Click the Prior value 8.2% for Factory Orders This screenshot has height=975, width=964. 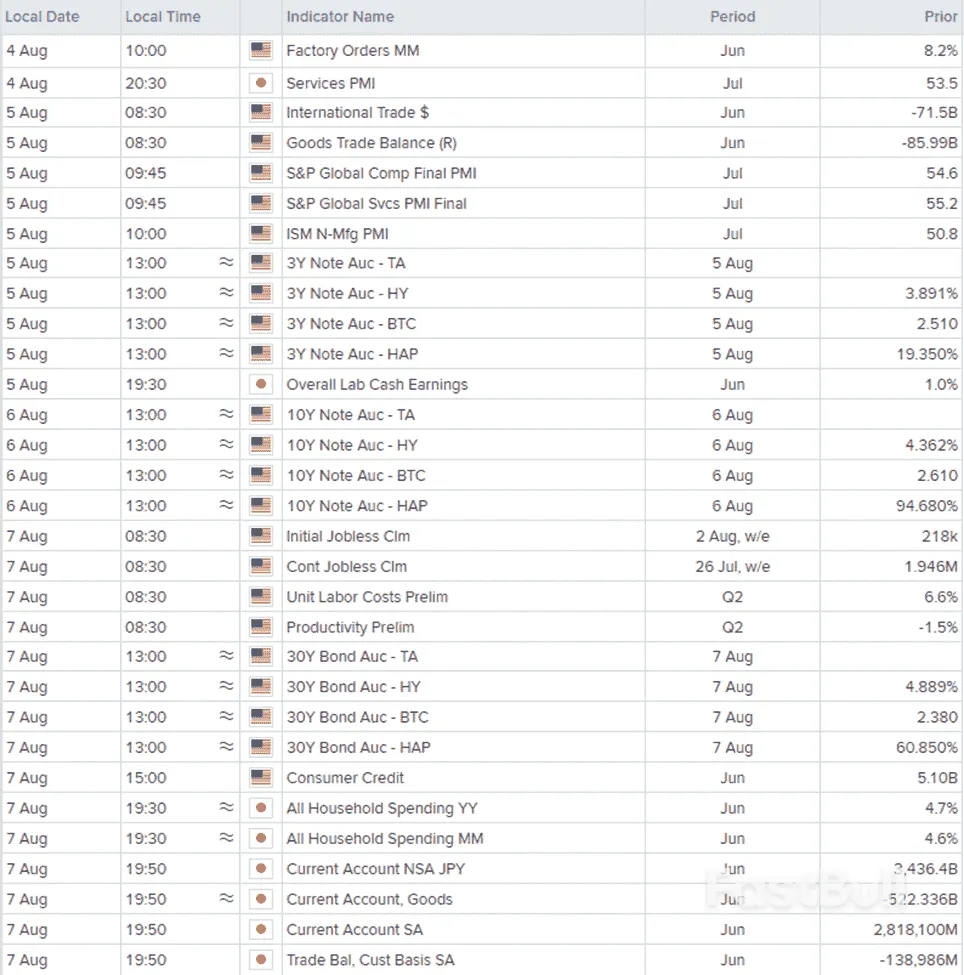(x=940, y=50)
